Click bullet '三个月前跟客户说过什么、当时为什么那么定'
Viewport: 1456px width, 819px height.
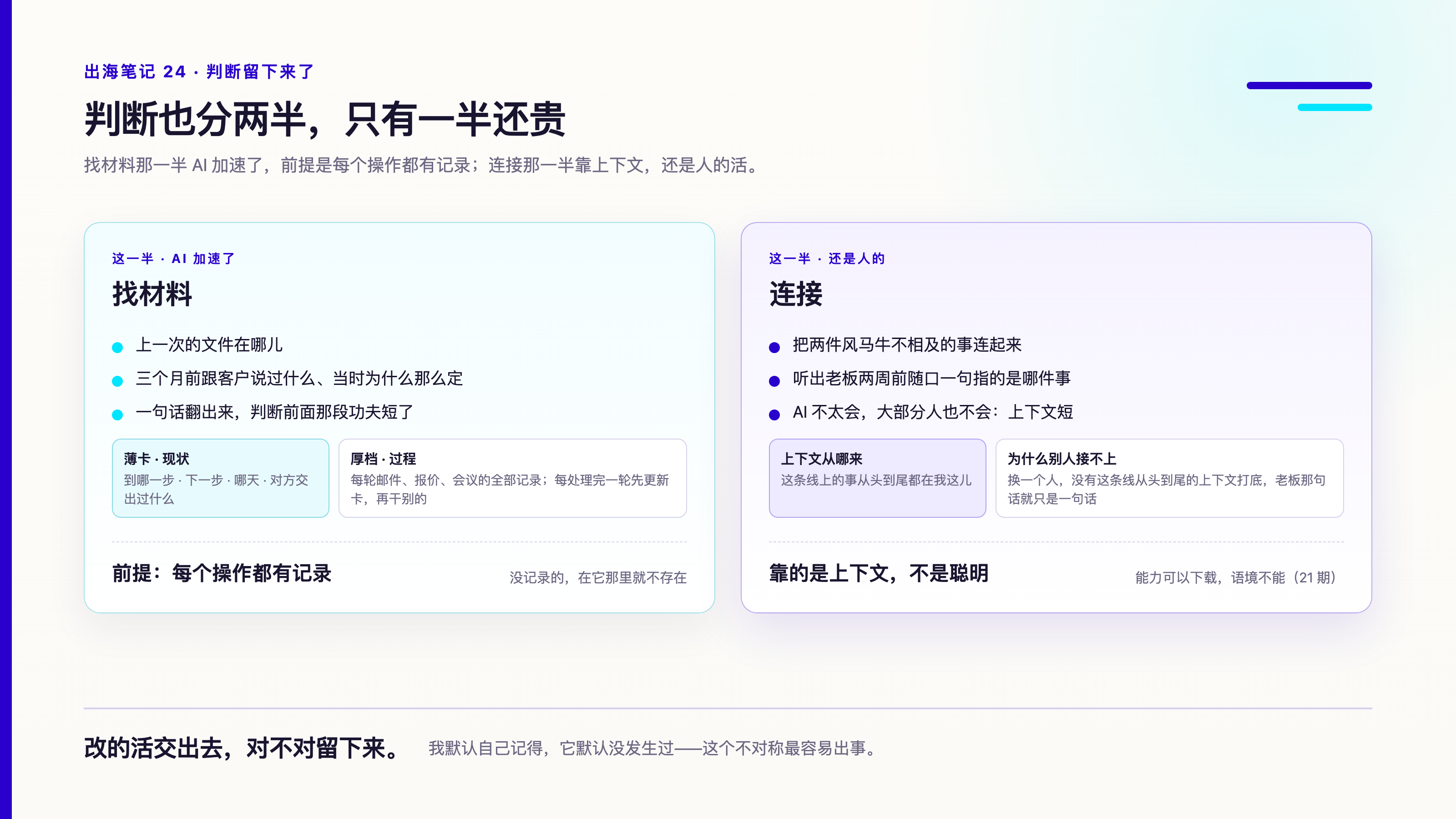[299, 378]
